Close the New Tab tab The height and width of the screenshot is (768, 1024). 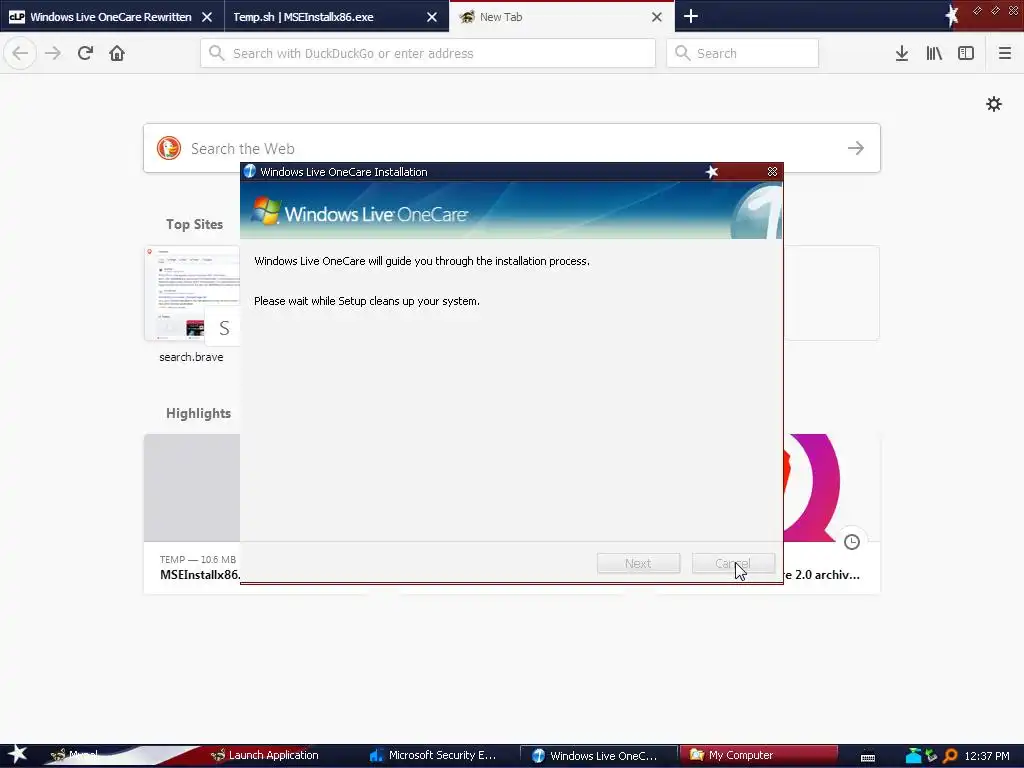[657, 17]
